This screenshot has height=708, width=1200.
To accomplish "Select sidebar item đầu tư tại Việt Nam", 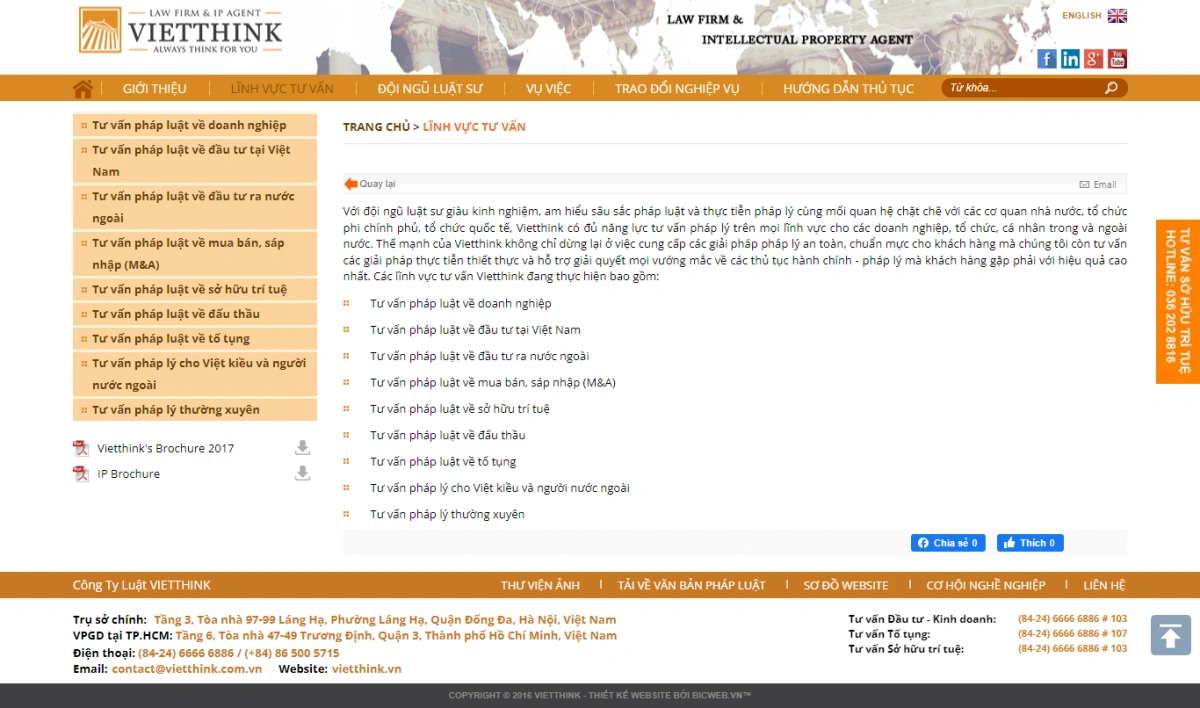I will click(x=195, y=161).
